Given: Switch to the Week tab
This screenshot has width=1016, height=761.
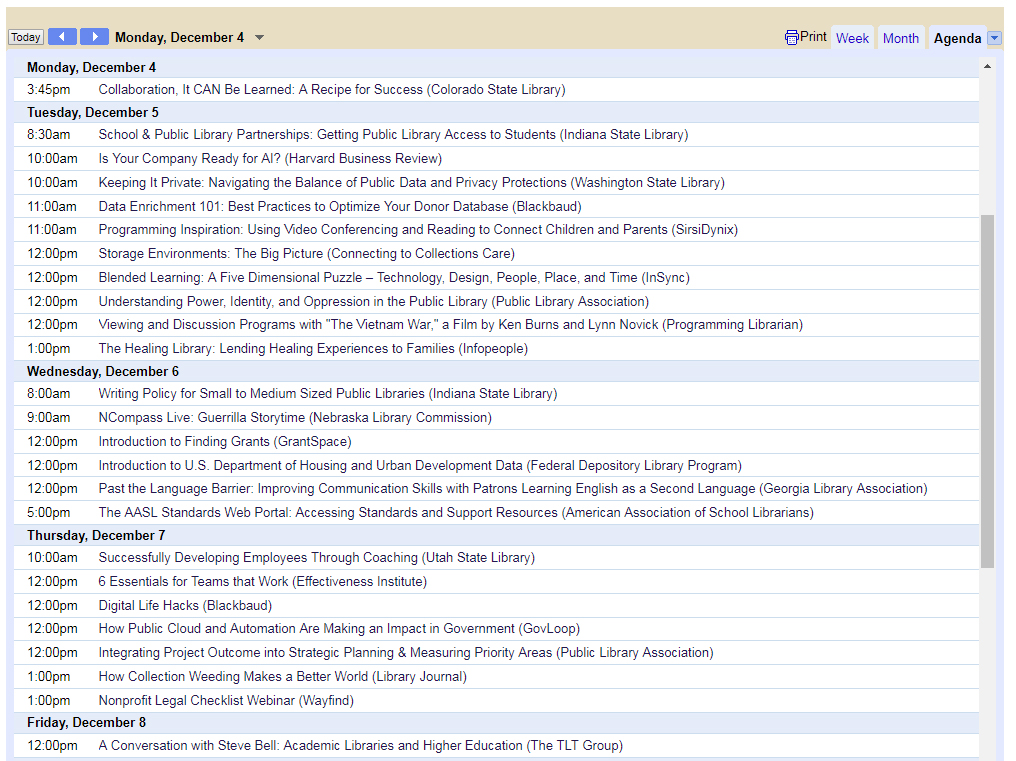Looking at the screenshot, I should click(x=852, y=38).
